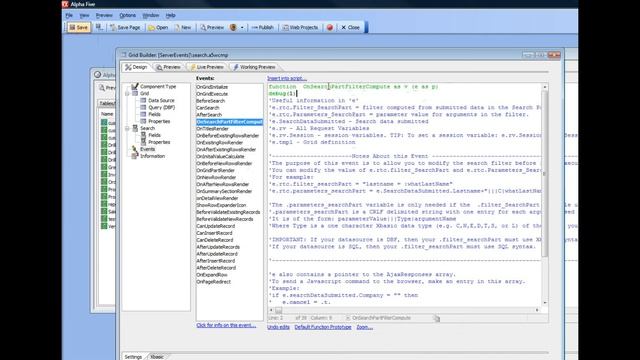Click the Open folder toolbar button

tap(158, 27)
